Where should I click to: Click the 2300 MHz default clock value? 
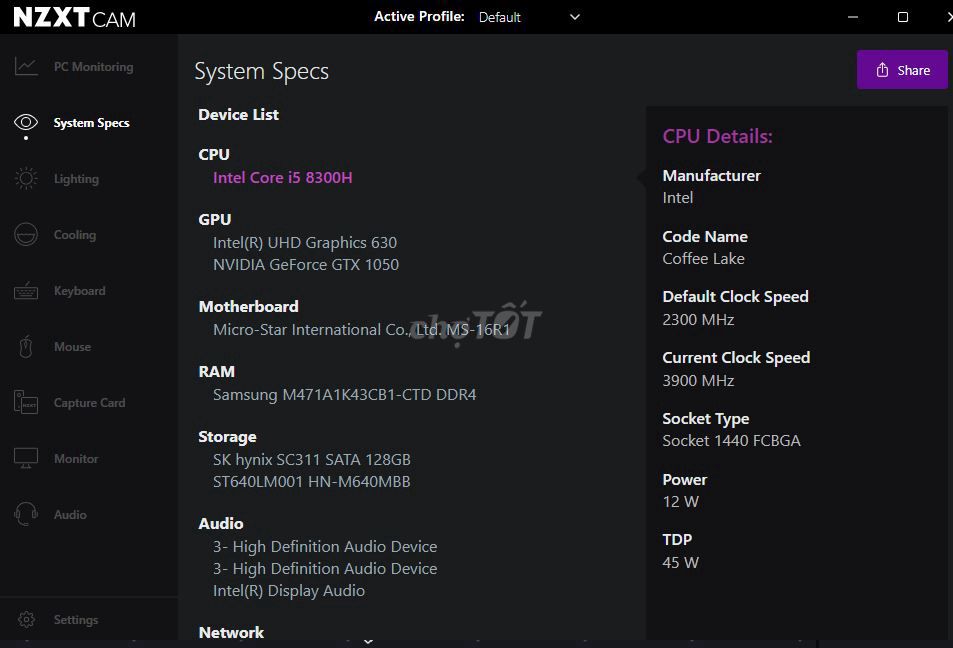pyautogui.click(x=698, y=319)
